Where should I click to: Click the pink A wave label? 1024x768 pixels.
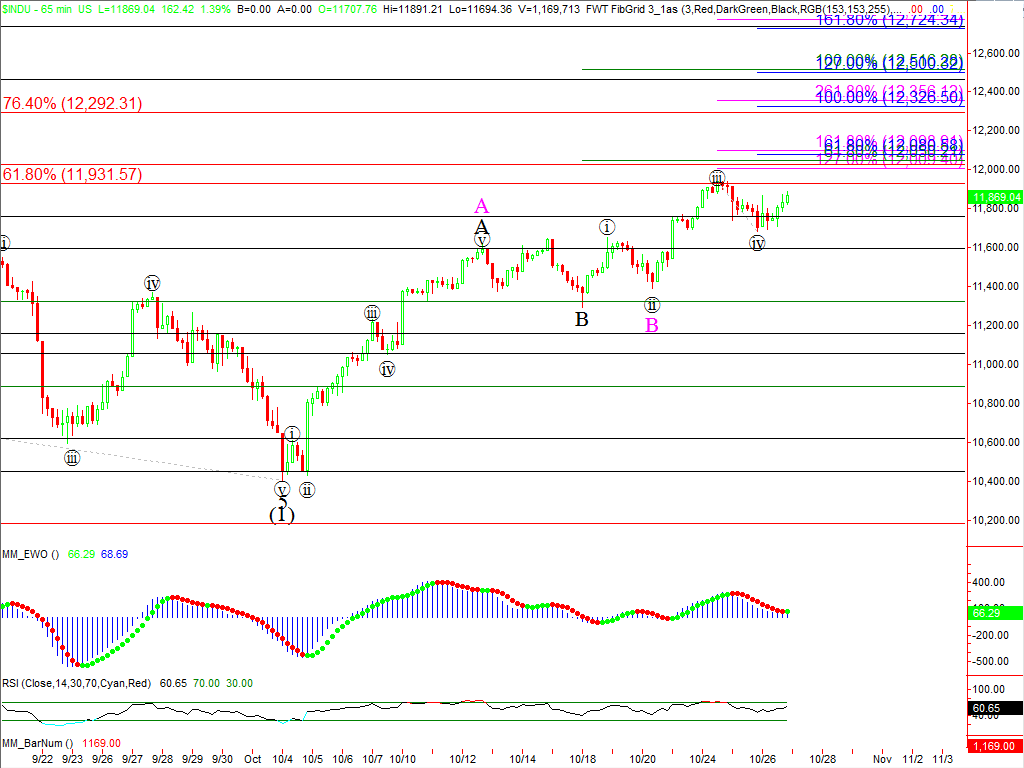pyautogui.click(x=481, y=207)
